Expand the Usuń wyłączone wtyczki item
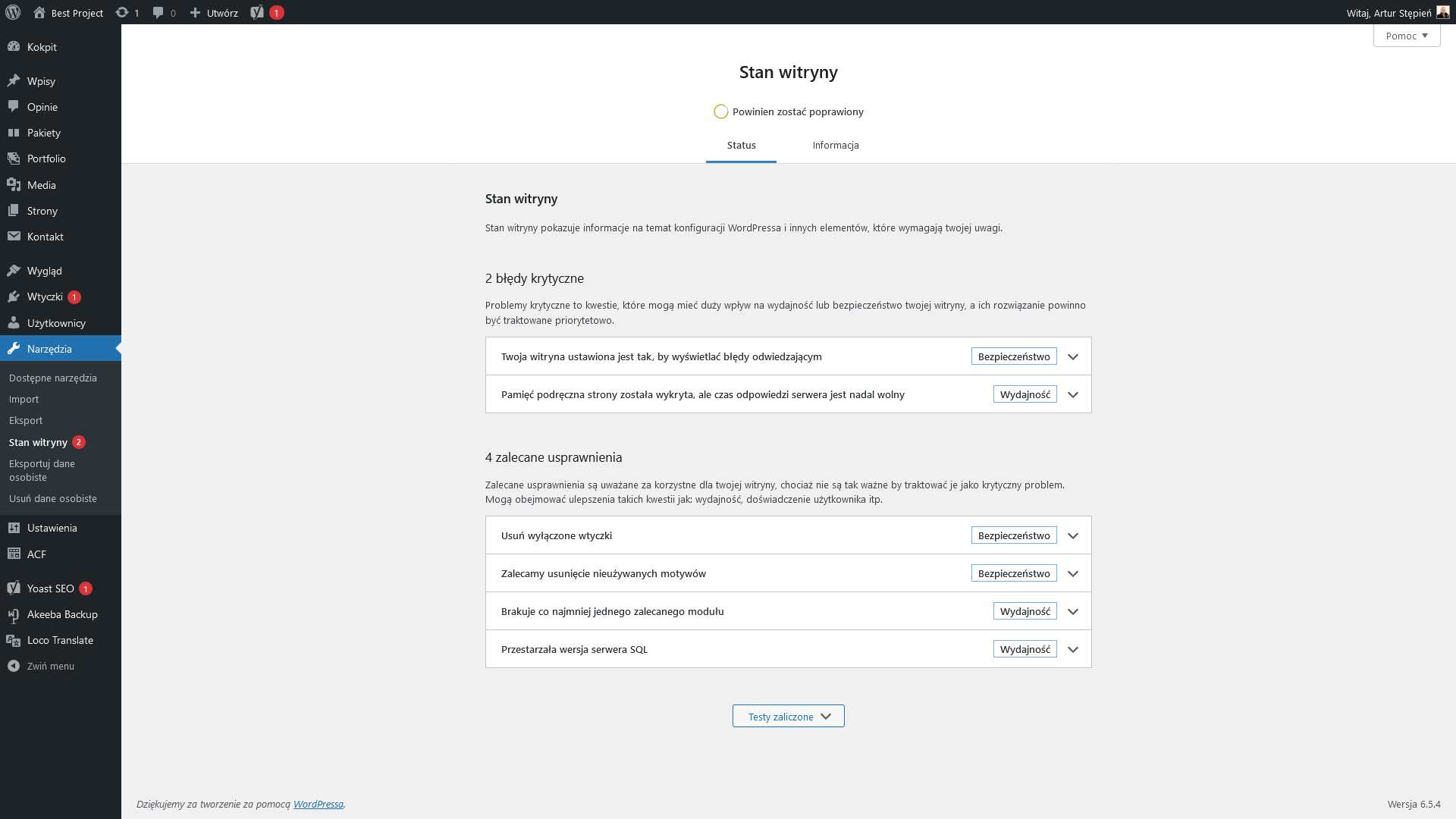The image size is (1456, 819). 1072,535
